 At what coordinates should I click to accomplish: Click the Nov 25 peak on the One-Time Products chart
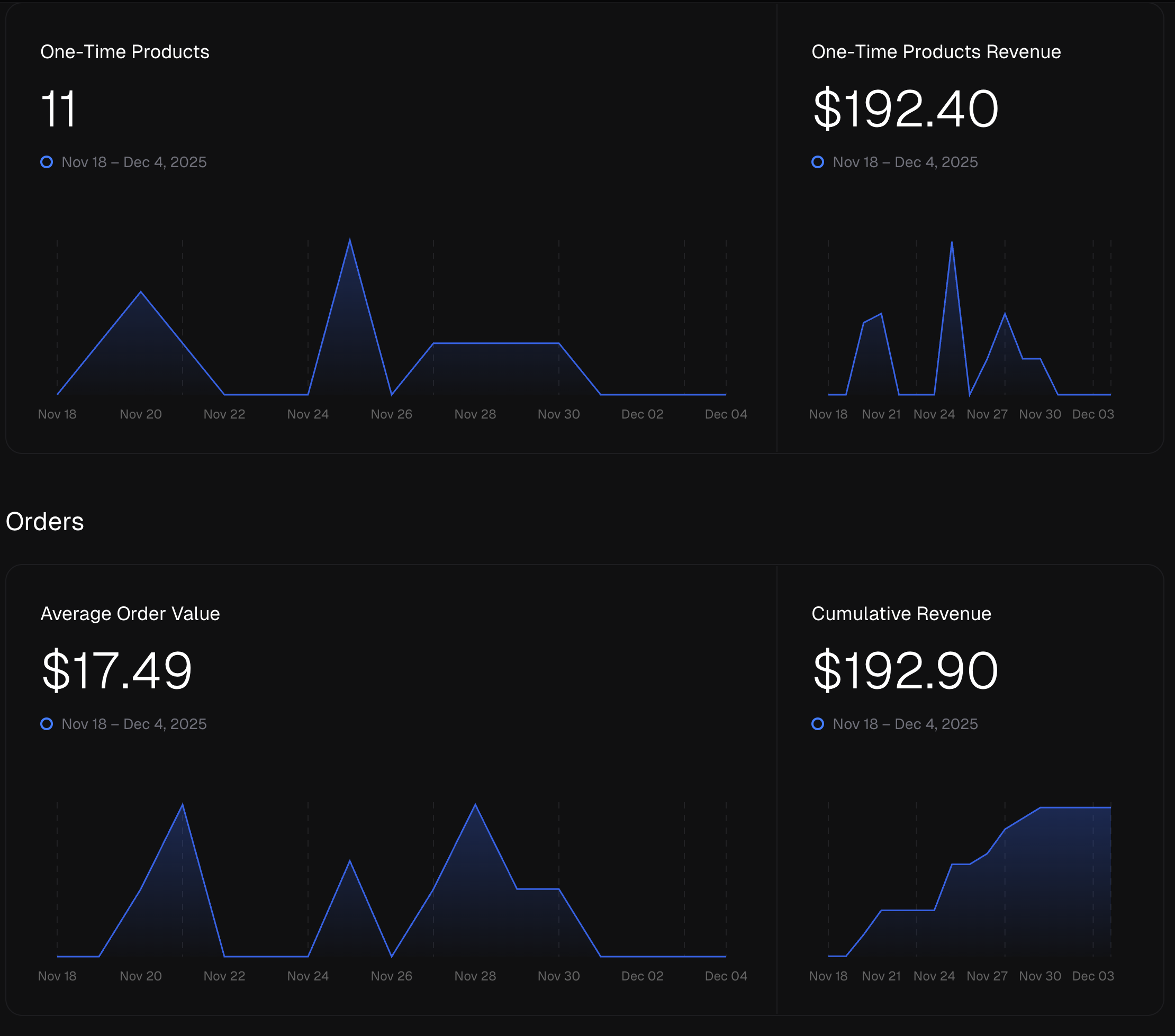click(x=349, y=241)
